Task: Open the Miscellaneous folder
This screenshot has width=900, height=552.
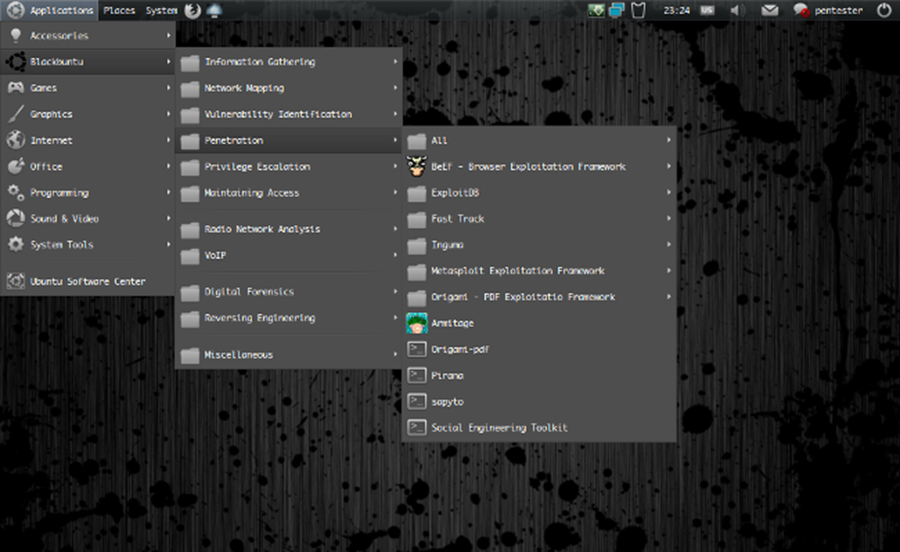Action: (289, 355)
